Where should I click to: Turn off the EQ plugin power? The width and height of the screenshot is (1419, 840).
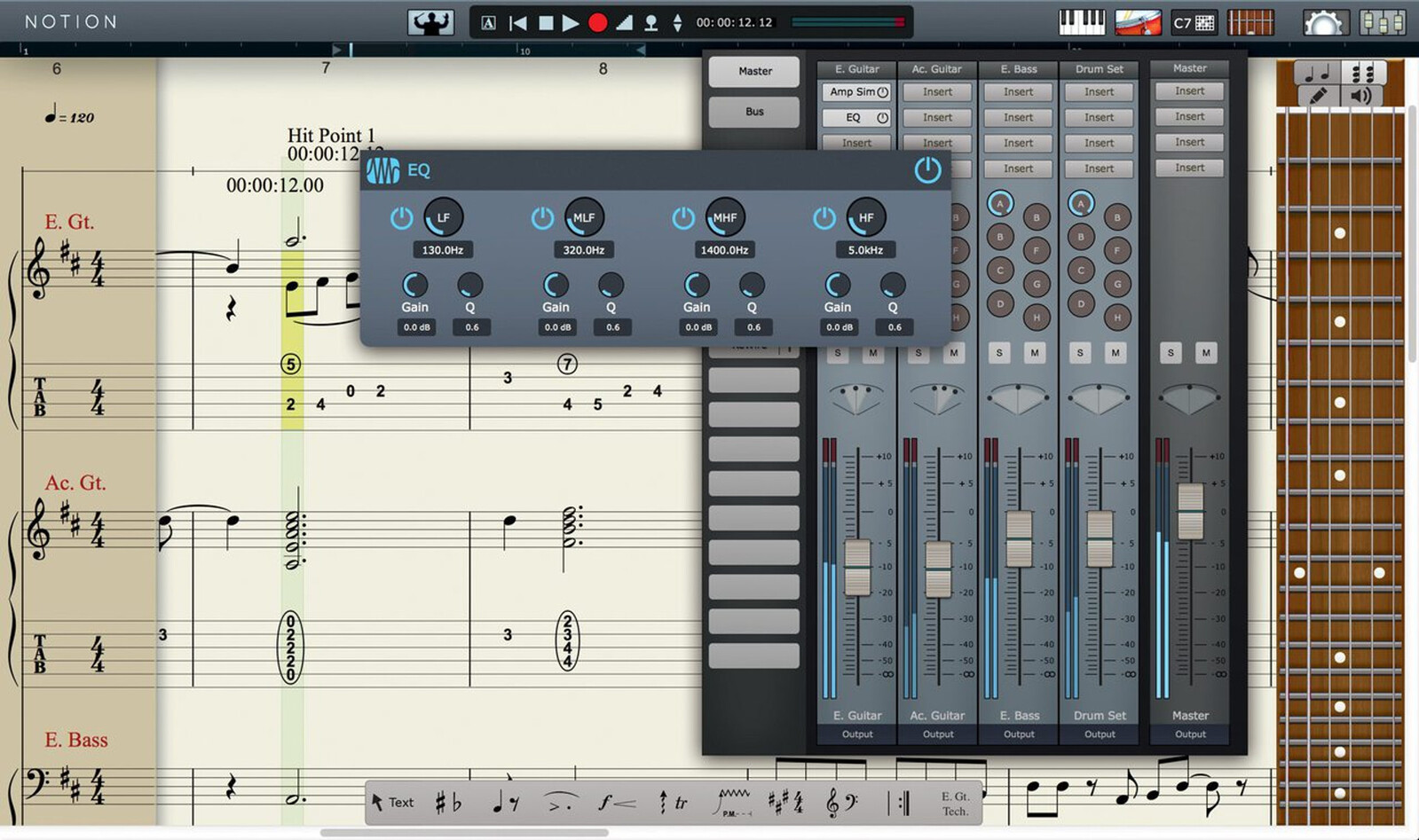[x=927, y=169]
